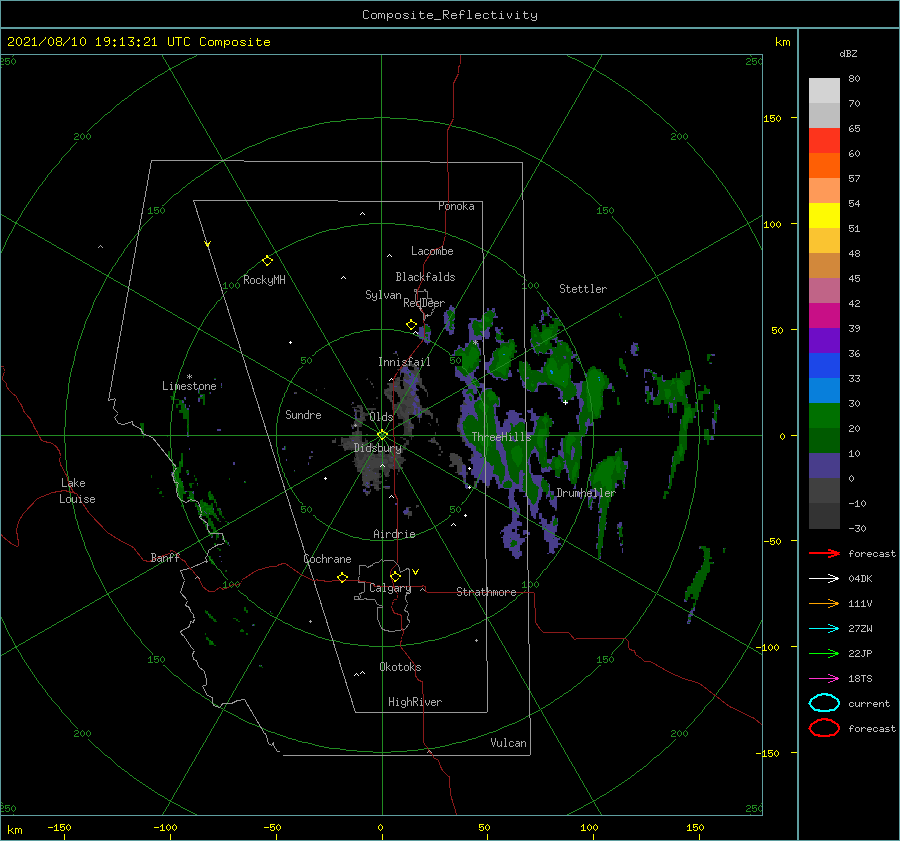
Task: Click the yellow diamond marker inside Calgary
Action: coord(395,576)
